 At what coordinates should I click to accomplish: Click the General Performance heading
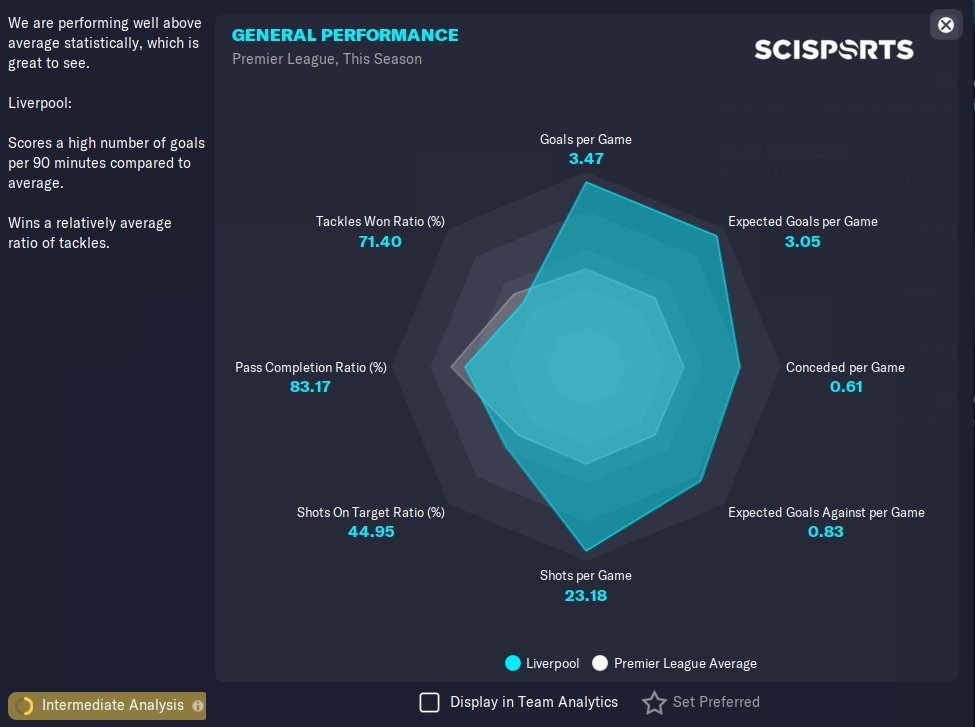[x=345, y=35]
